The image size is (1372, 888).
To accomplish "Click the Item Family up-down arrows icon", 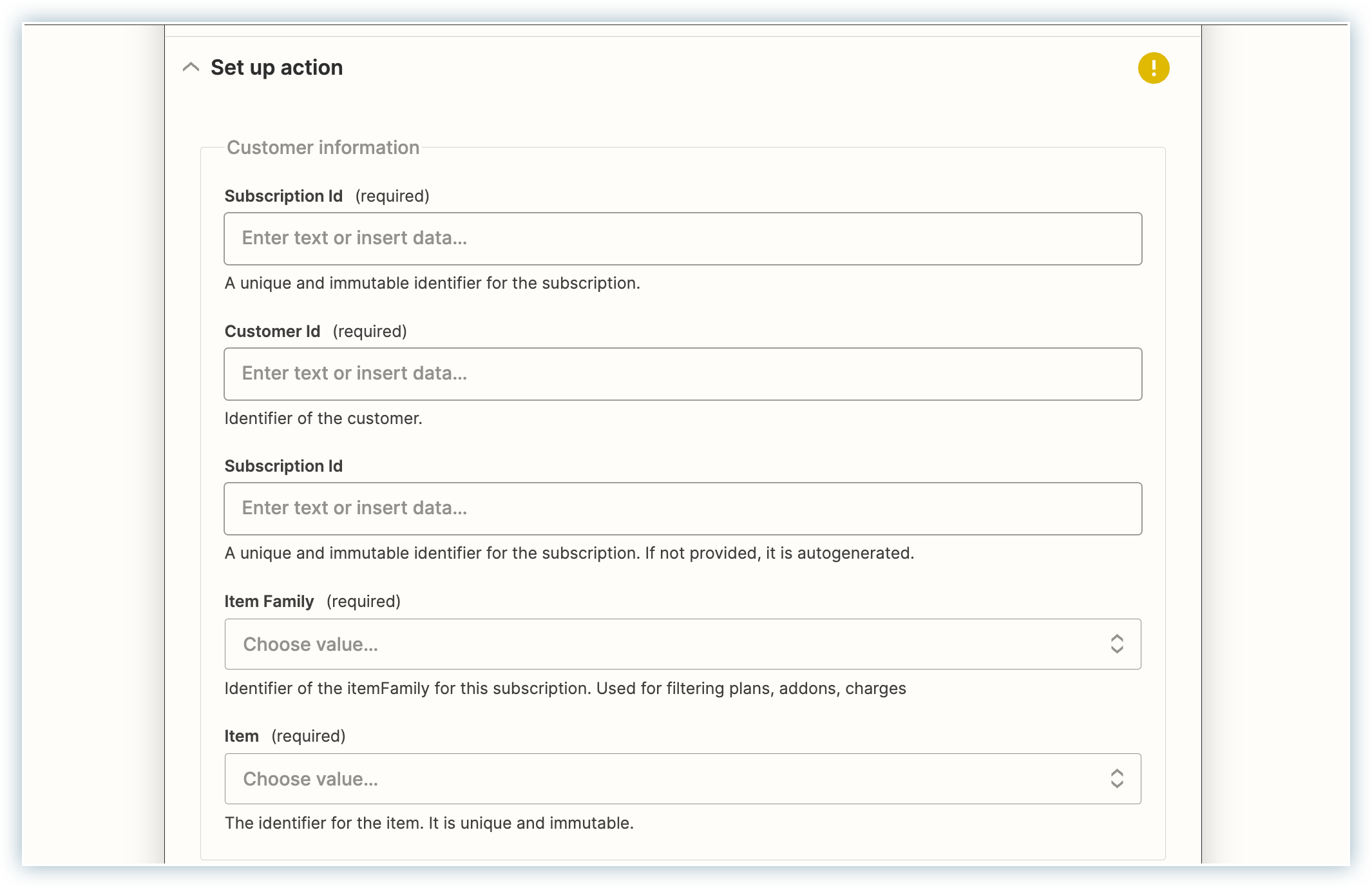I will point(1117,644).
